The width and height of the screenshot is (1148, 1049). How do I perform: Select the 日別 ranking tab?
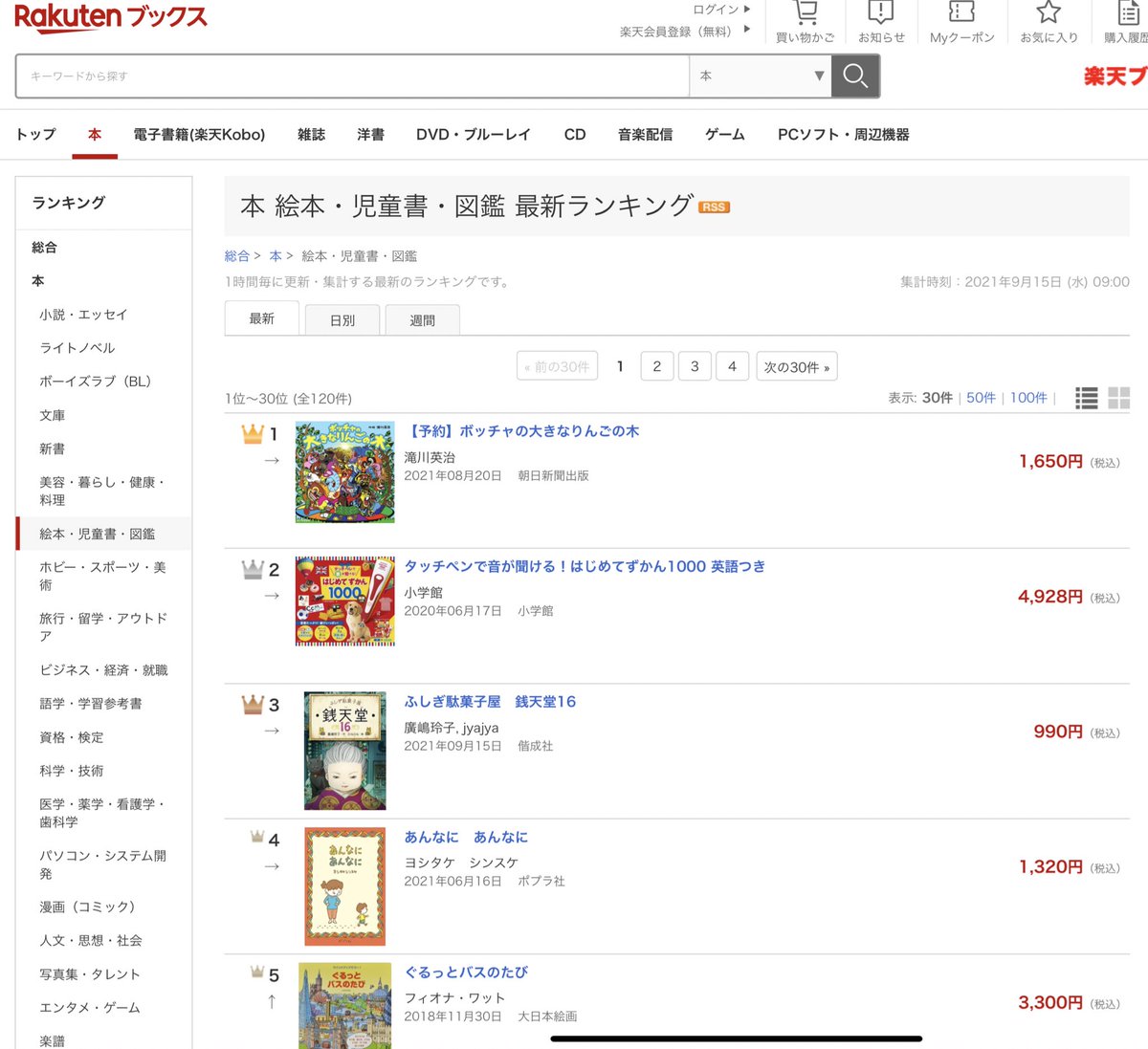click(x=342, y=320)
